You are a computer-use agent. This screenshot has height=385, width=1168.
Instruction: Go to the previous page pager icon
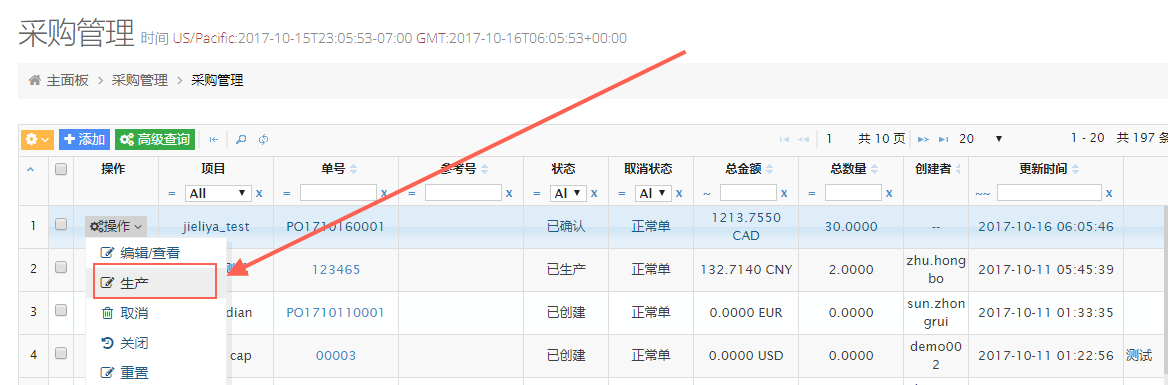coord(803,139)
